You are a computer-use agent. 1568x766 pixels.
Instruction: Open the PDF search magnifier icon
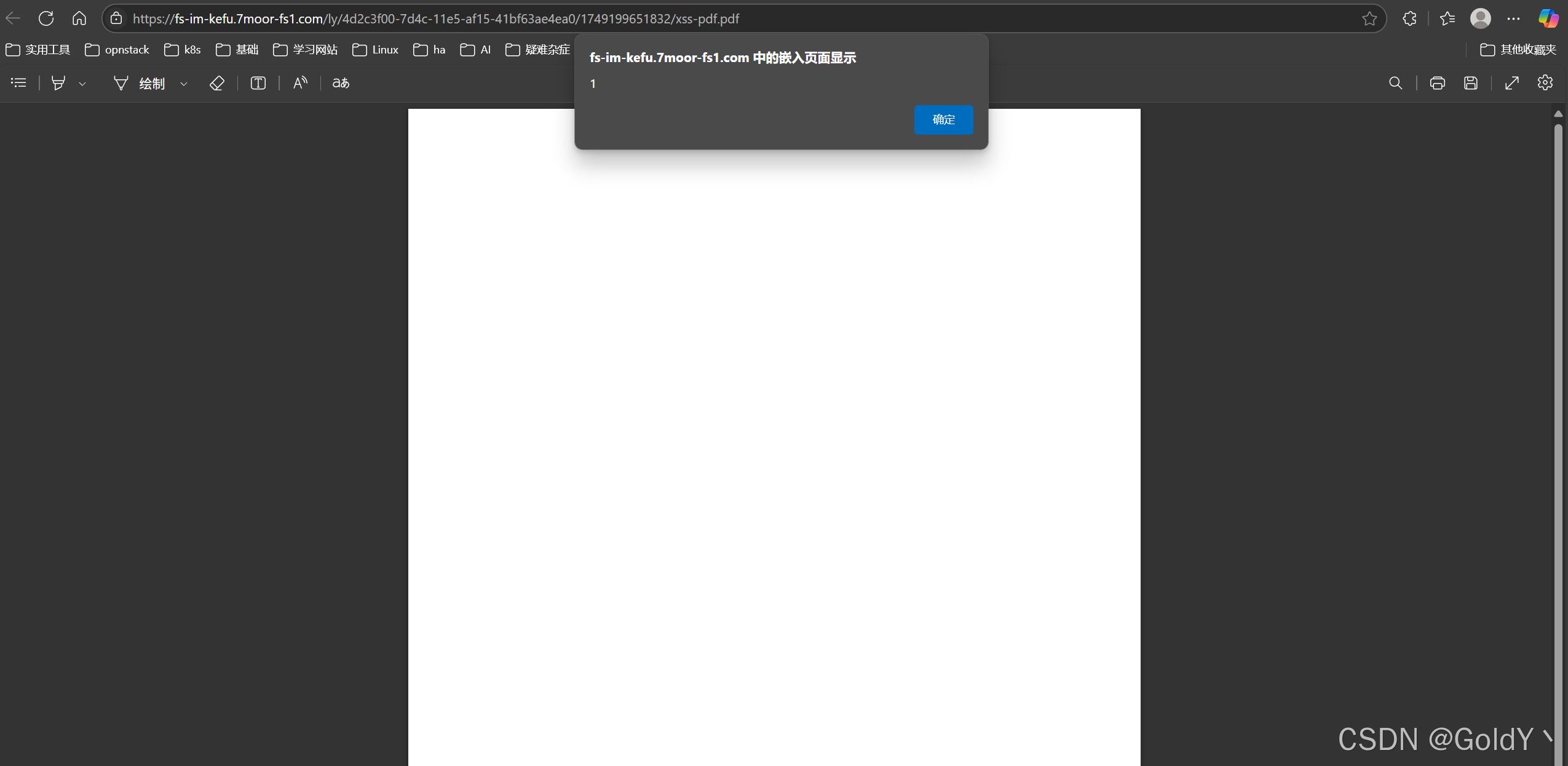pyautogui.click(x=1395, y=83)
